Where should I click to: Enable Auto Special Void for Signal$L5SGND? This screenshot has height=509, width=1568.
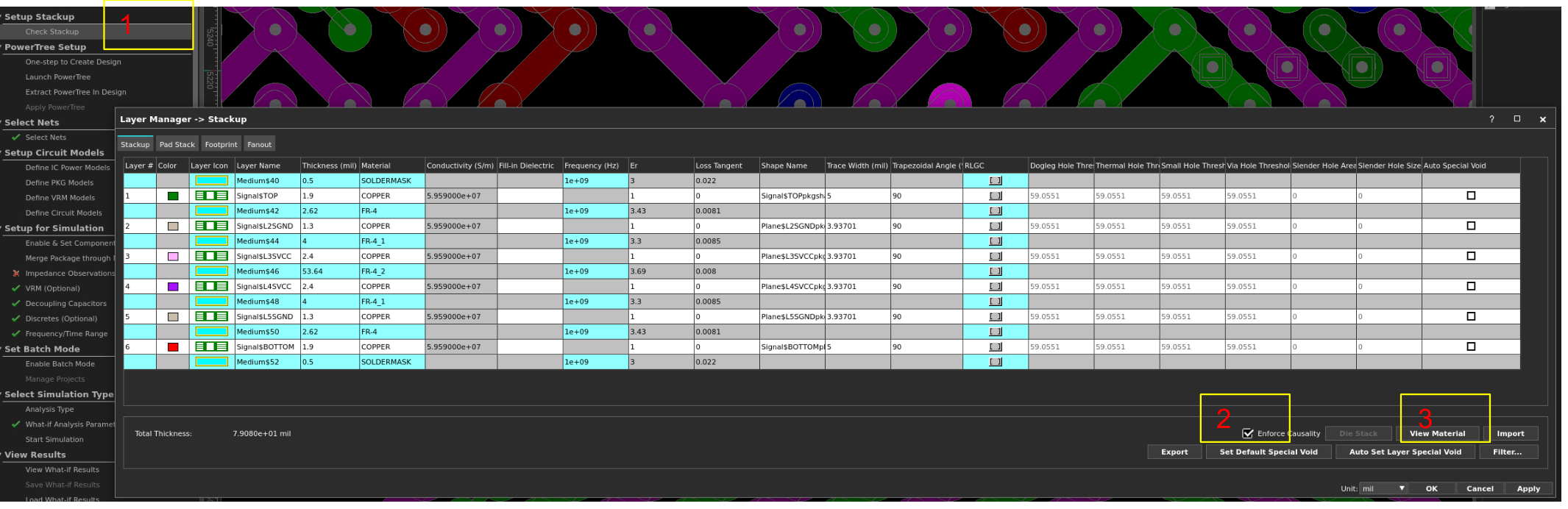point(1471,316)
